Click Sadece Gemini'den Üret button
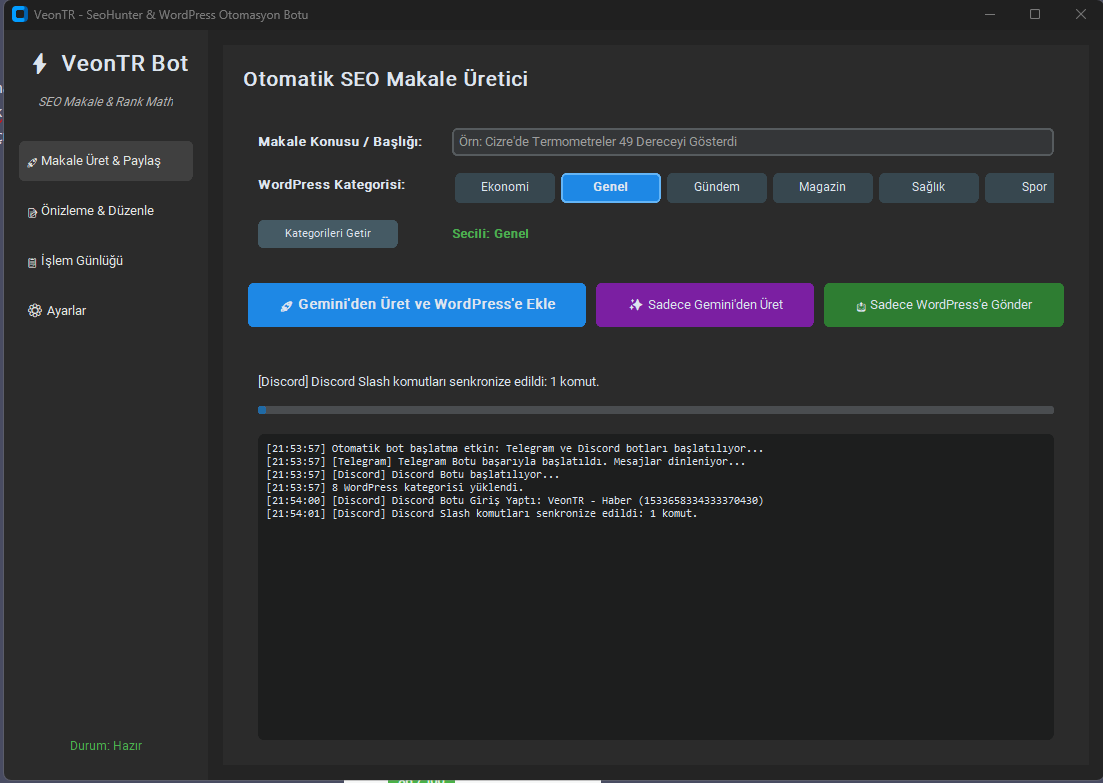The height and width of the screenshot is (783, 1103). (705, 305)
